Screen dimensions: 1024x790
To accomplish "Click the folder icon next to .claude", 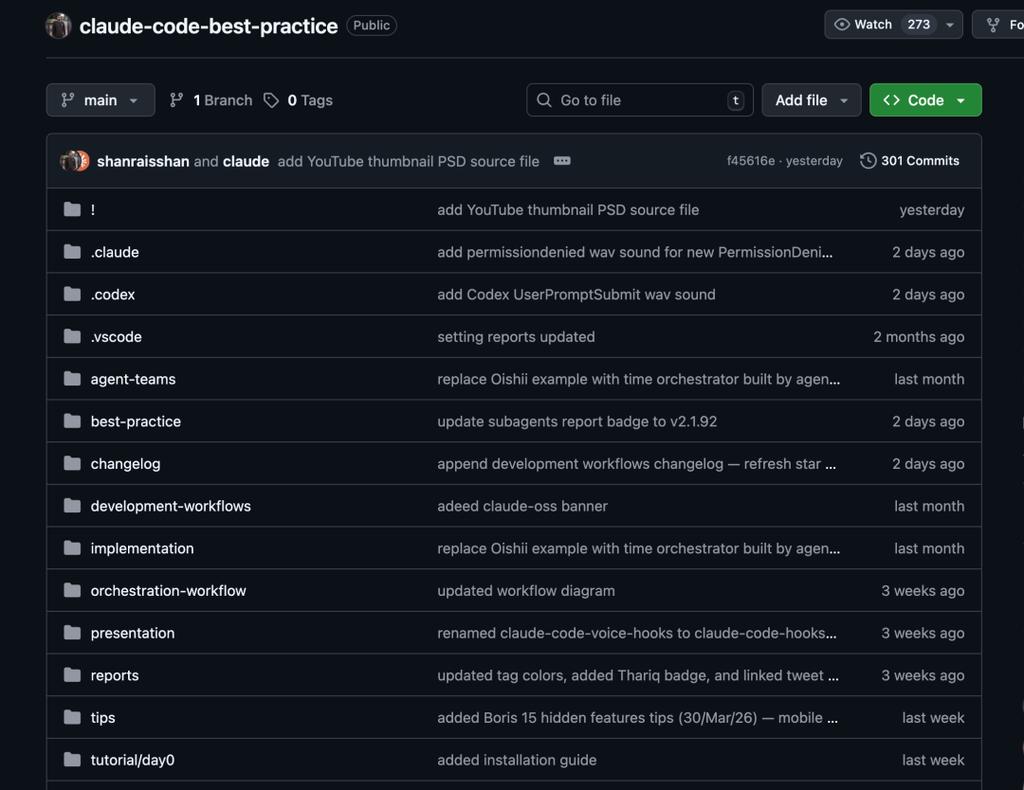I will (72, 252).
